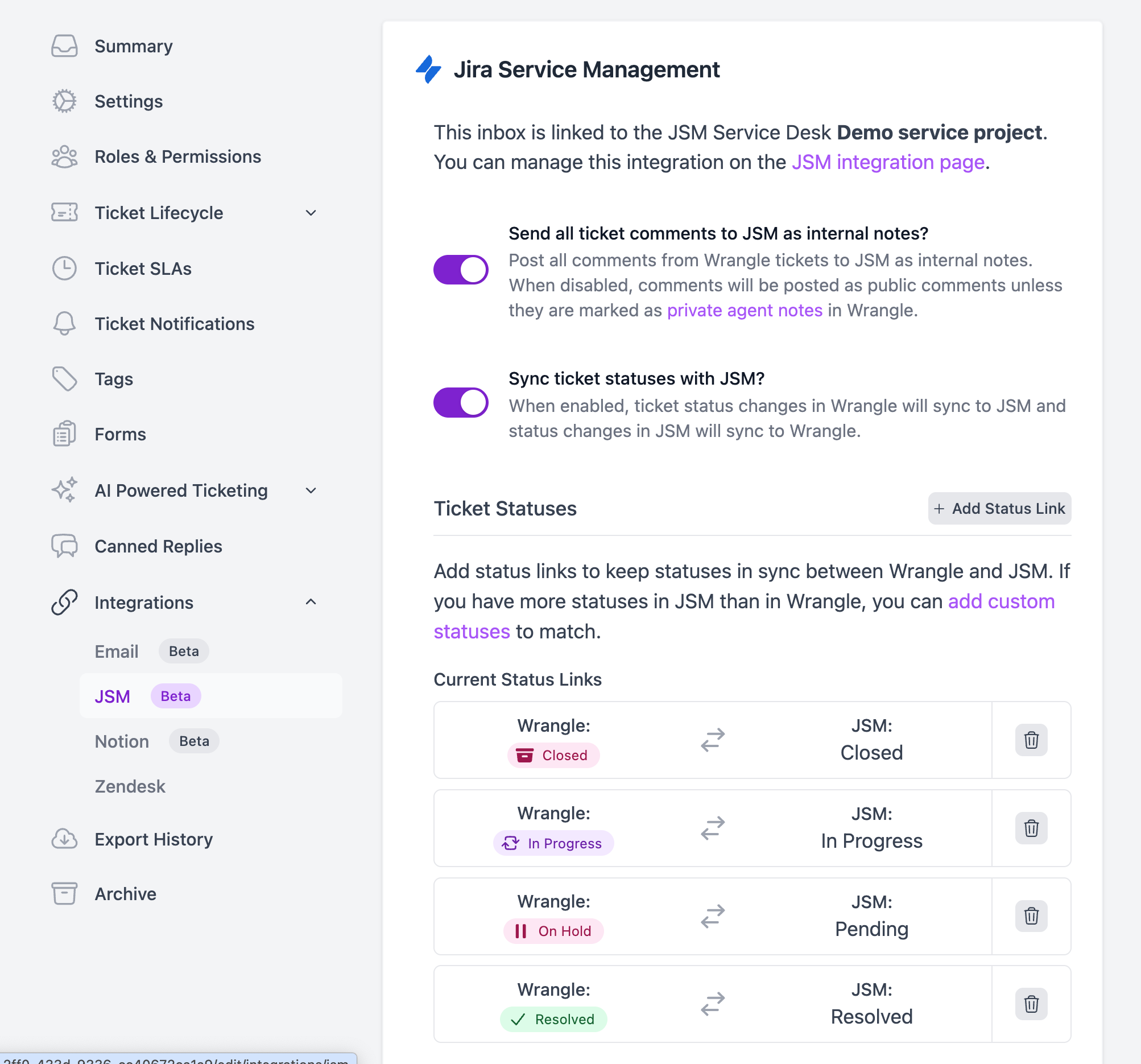Turn off ticket status sync with JSM

coord(460,402)
